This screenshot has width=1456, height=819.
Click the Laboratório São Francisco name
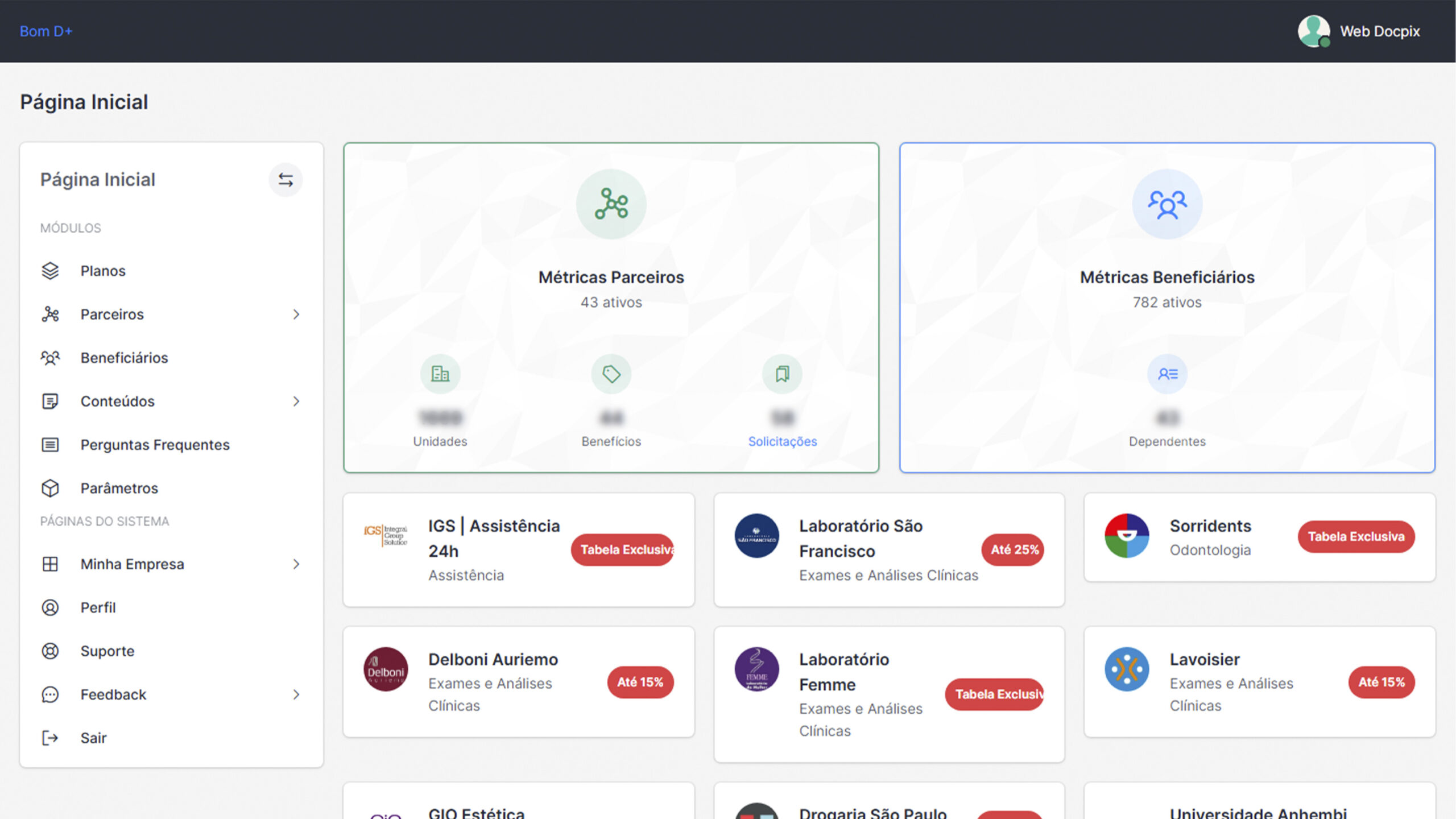[x=861, y=538]
